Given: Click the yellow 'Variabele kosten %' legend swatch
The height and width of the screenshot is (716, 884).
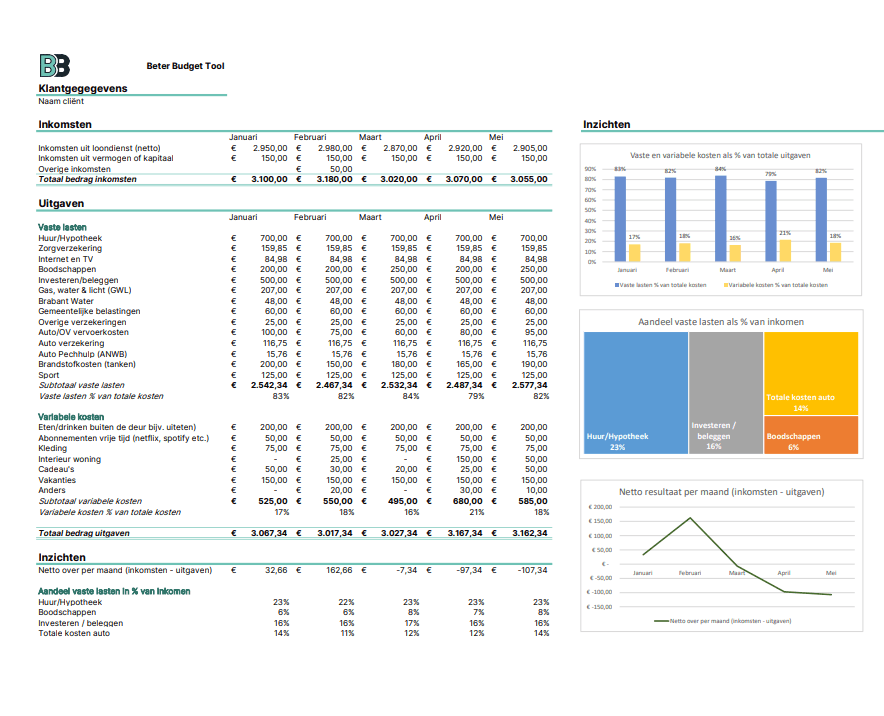Looking at the screenshot, I should pyautogui.click(x=726, y=285).
